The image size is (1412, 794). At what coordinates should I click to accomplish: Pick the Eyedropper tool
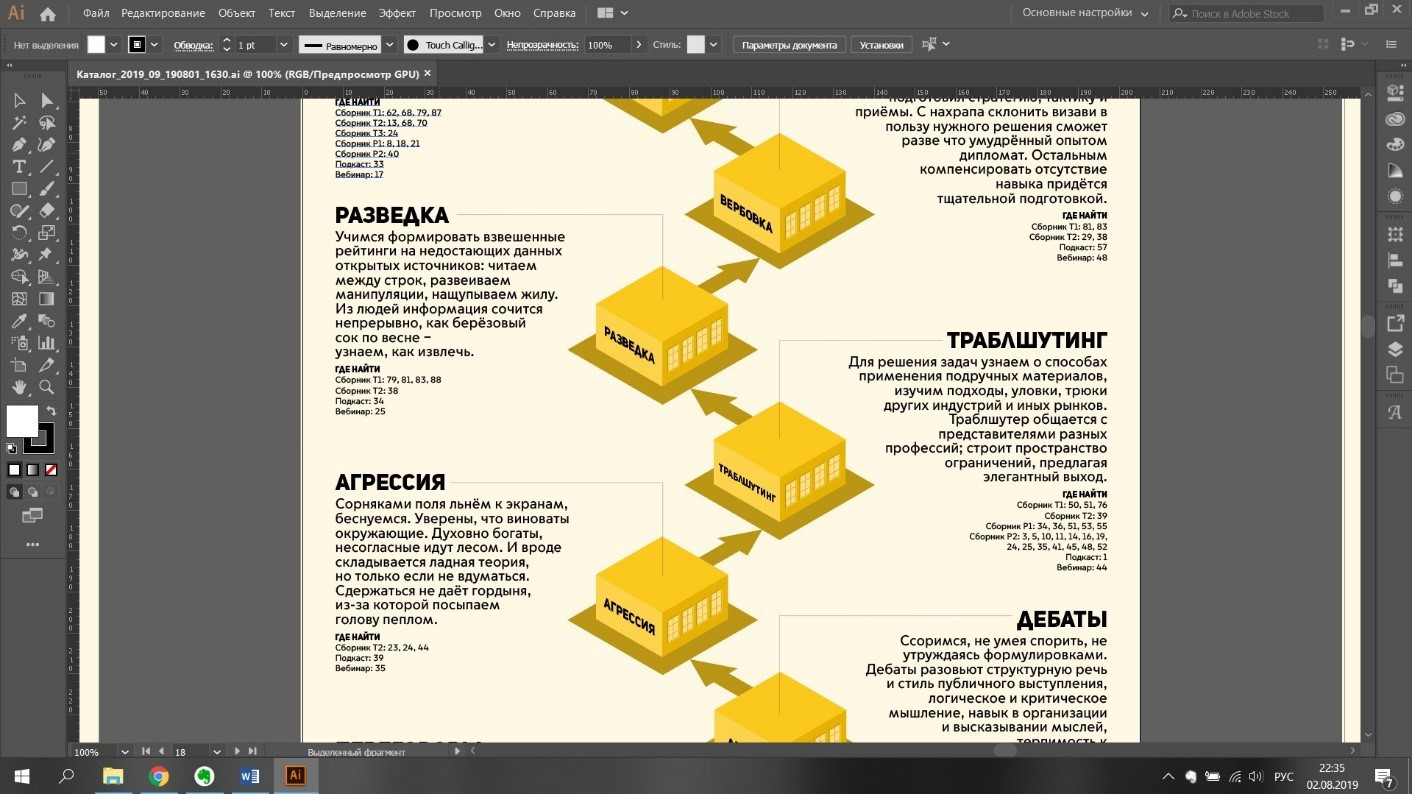[x=19, y=321]
